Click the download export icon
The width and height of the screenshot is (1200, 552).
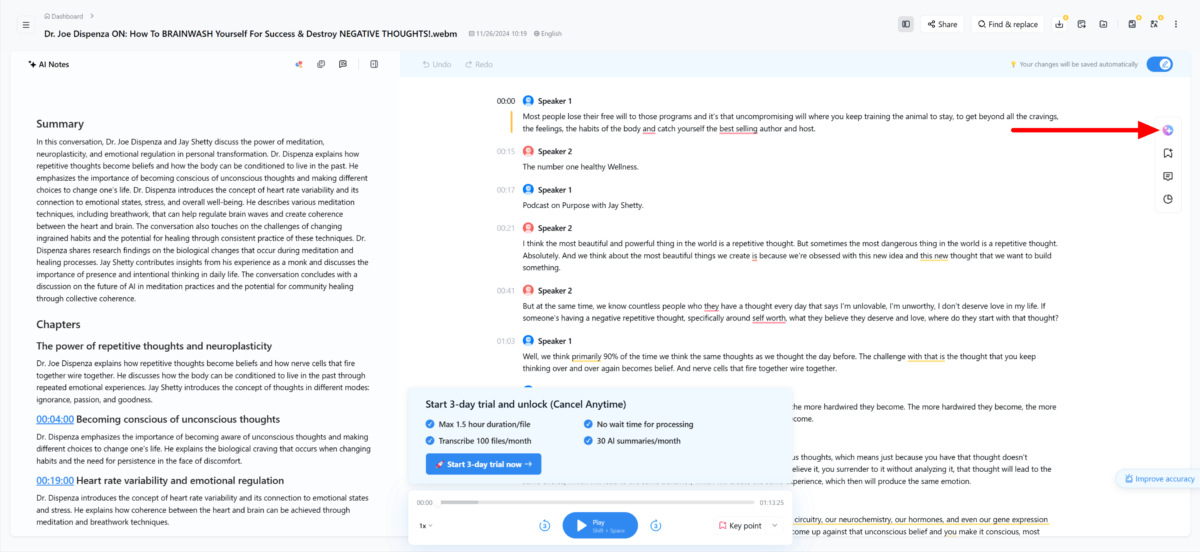(1059, 24)
